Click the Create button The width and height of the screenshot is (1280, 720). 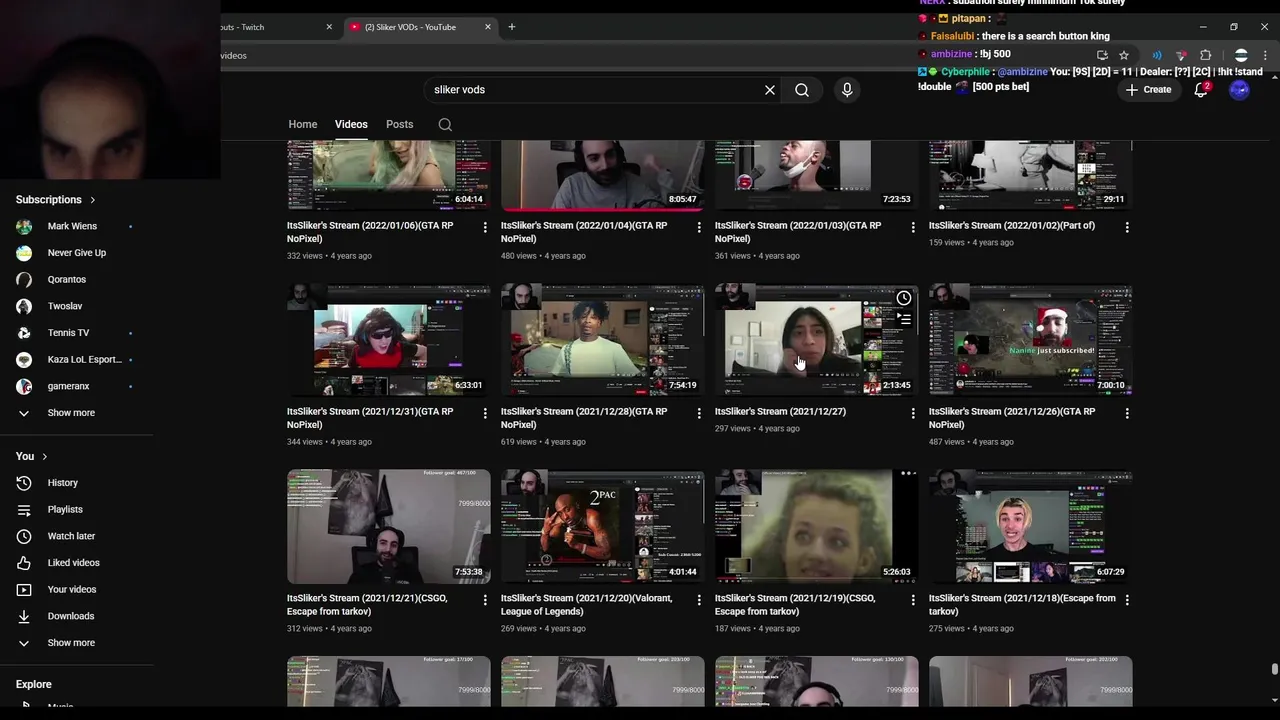[x=1148, y=90]
